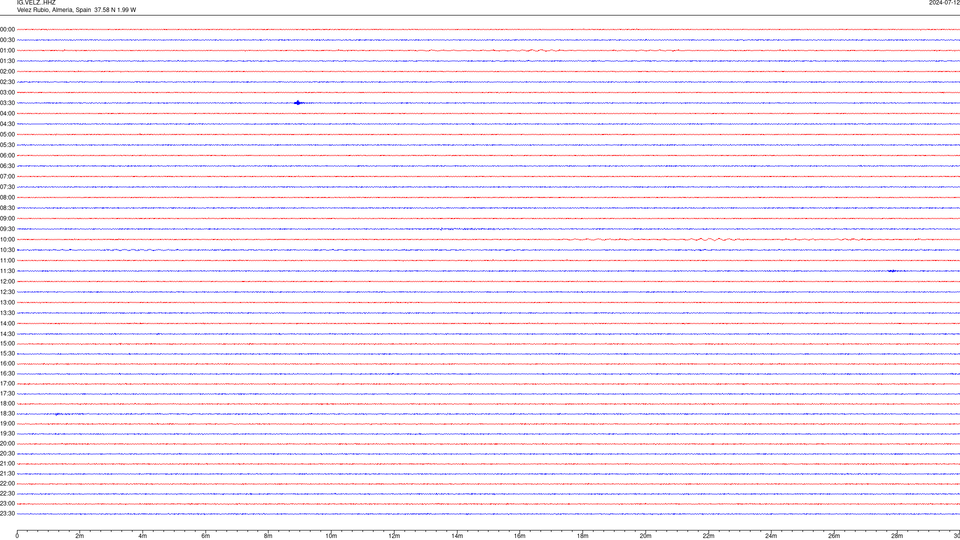Pick the 22:00 row label
960x540 pixels.
tap(7, 484)
